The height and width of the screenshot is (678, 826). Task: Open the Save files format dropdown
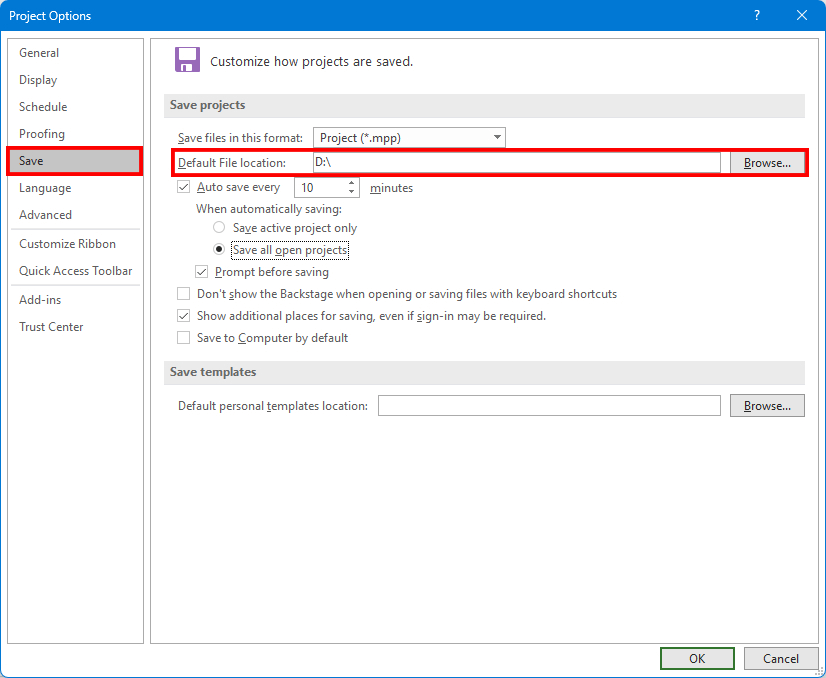[x=497, y=137]
